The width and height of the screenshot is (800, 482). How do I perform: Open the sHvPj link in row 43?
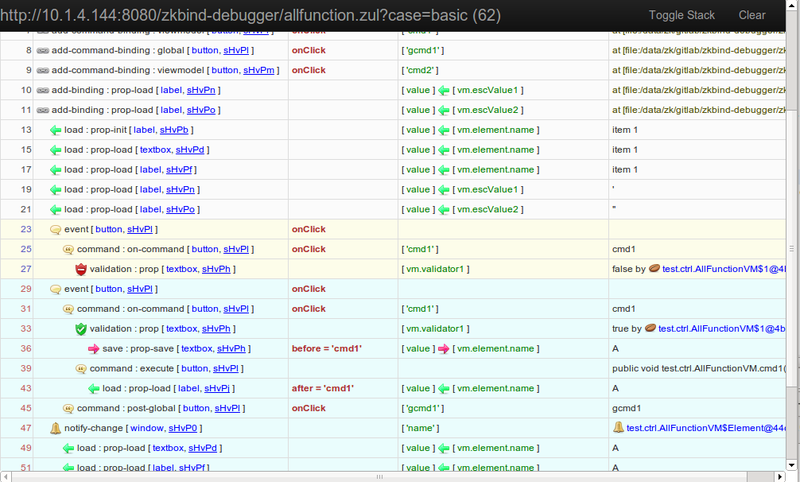point(217,389)
